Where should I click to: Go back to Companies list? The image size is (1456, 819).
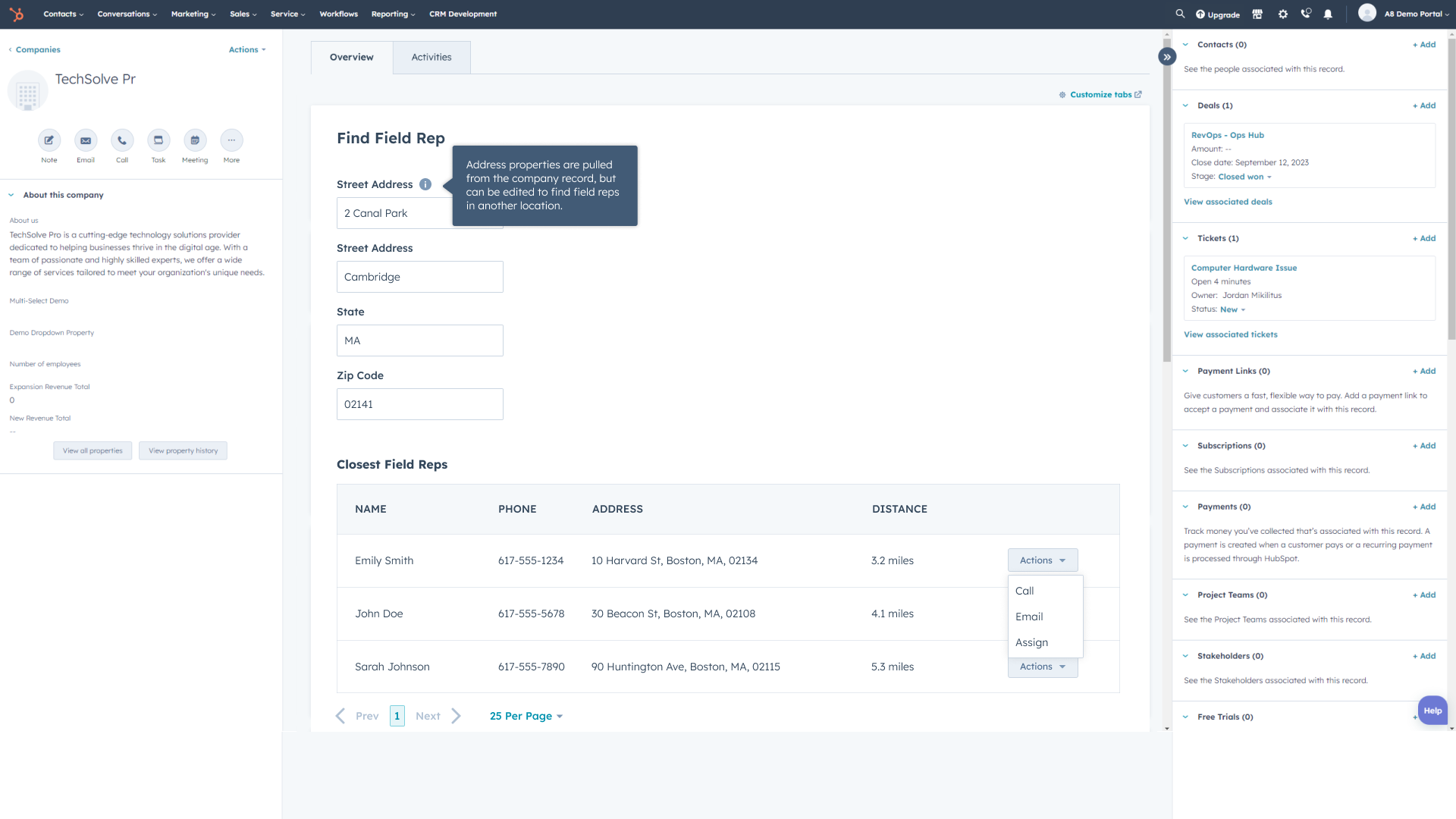[x=35, y=49]
